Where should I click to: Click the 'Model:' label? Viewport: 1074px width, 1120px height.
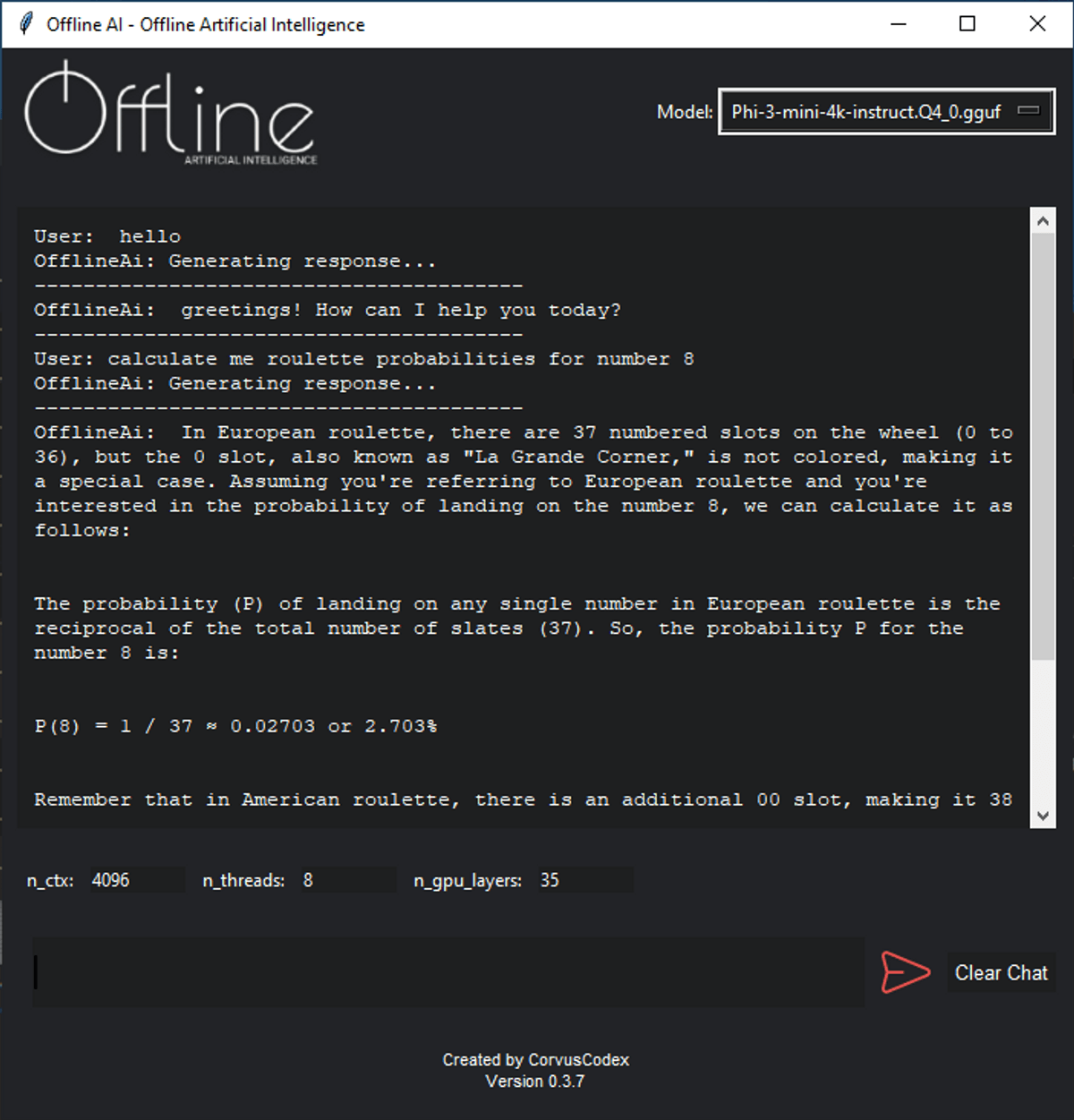(x=685, y=112)
